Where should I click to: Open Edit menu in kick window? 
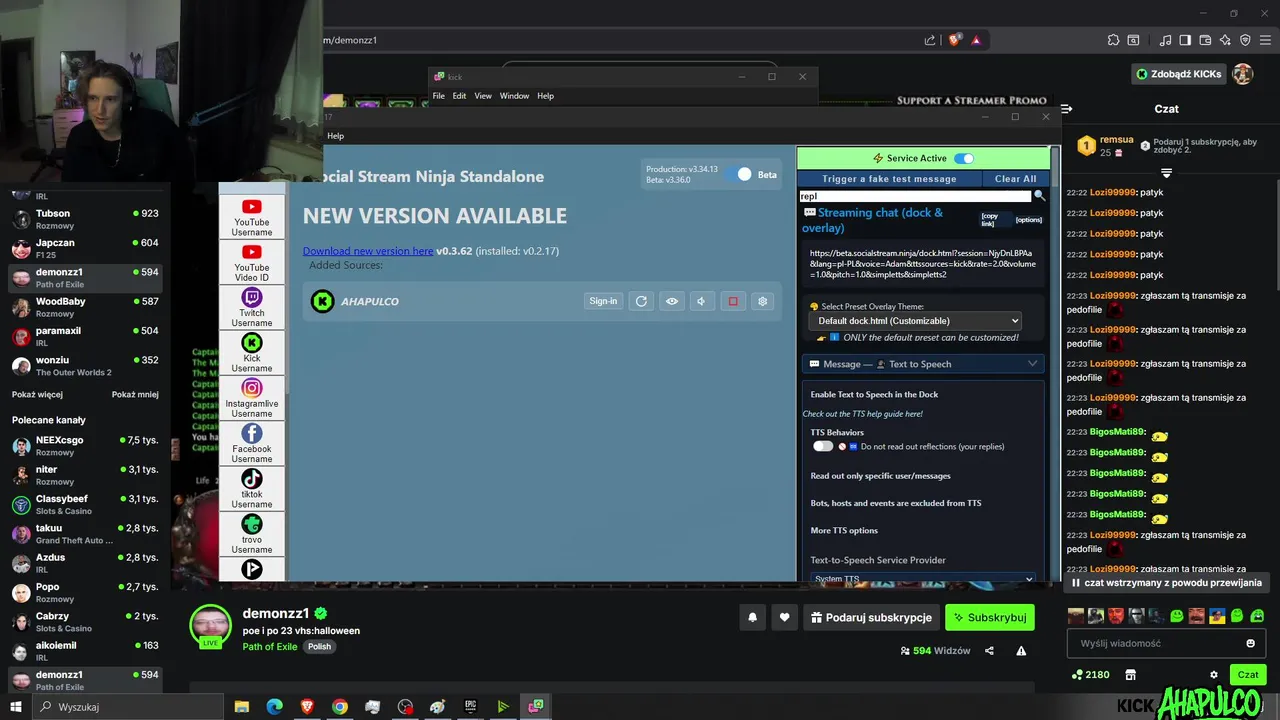coord(459,96)
